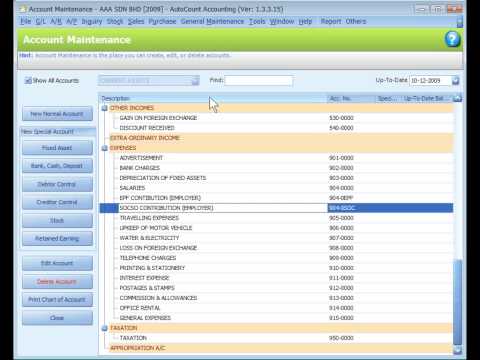Click the scroll-up arrow above the account list
Image resolution: width=480 pixels, height=360 pixels.
click(x=458, y=98)
